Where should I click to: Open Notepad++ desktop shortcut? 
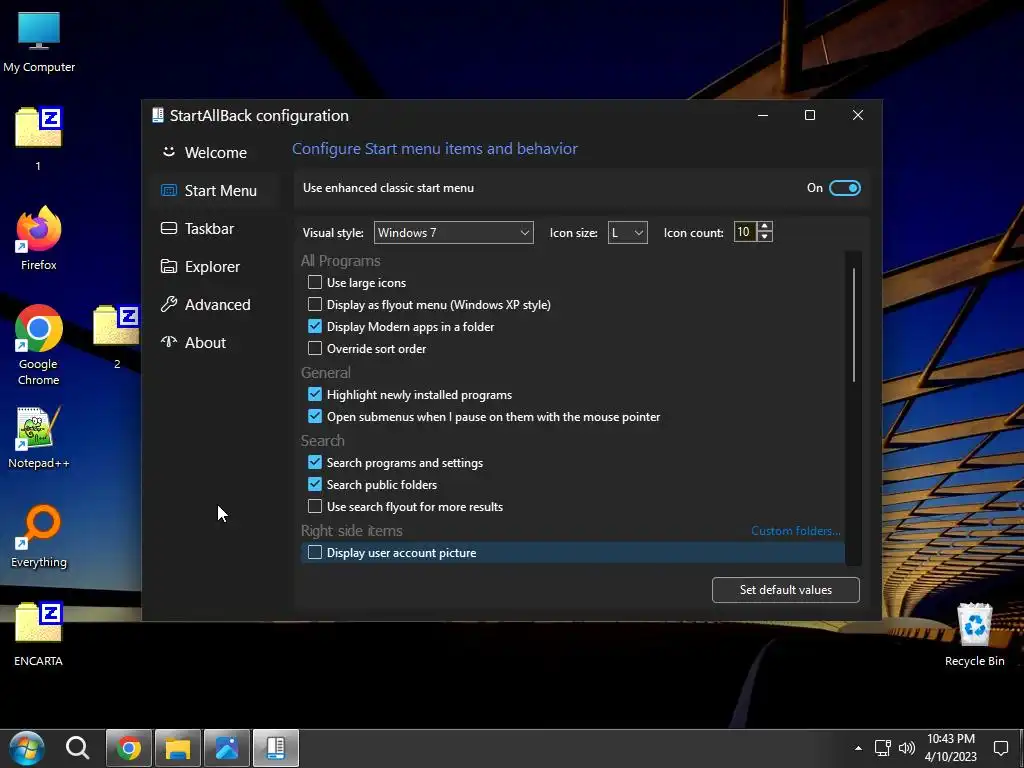(x=39, y=438)
